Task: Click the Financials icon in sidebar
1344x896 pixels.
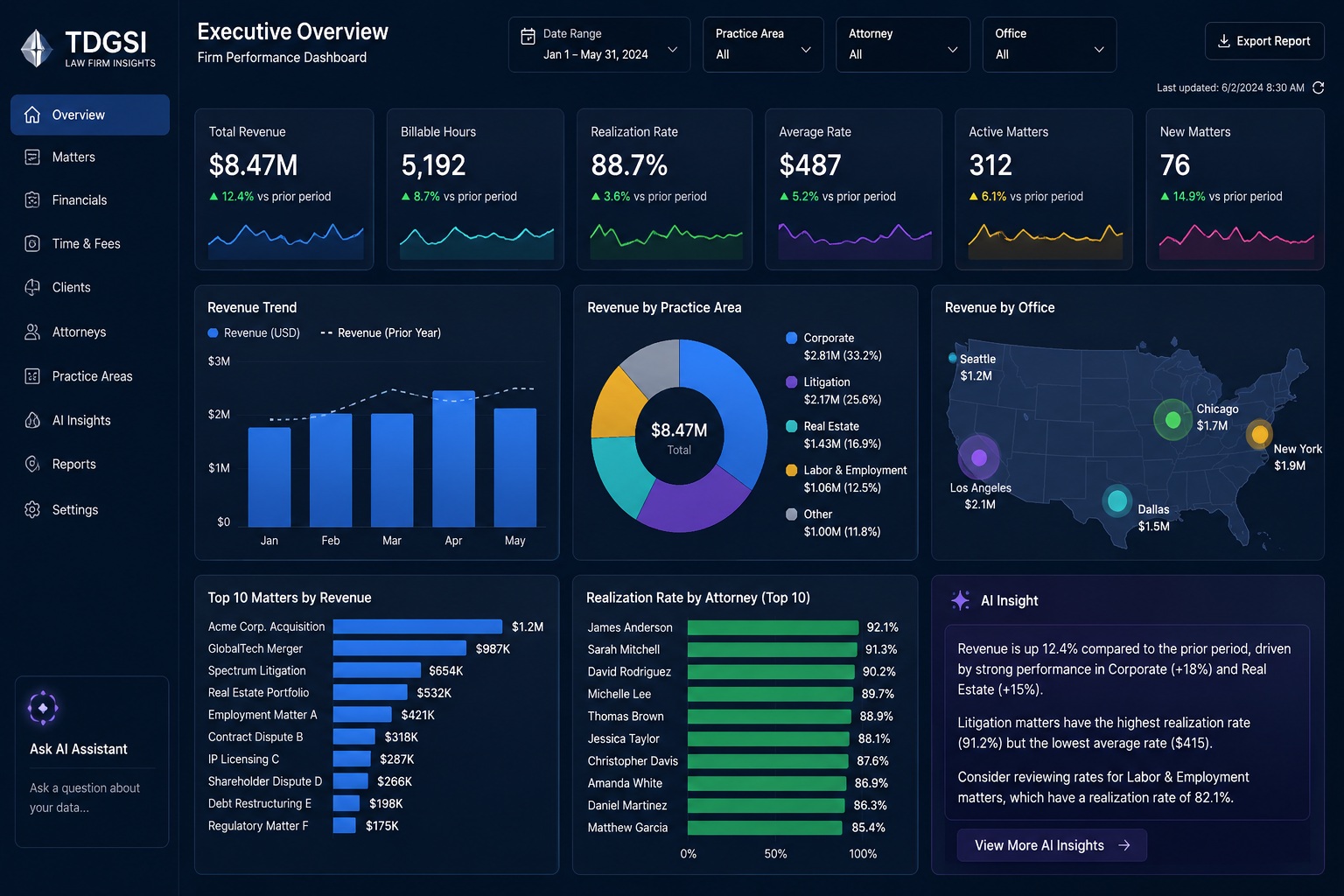Action: tap(32, 200)
